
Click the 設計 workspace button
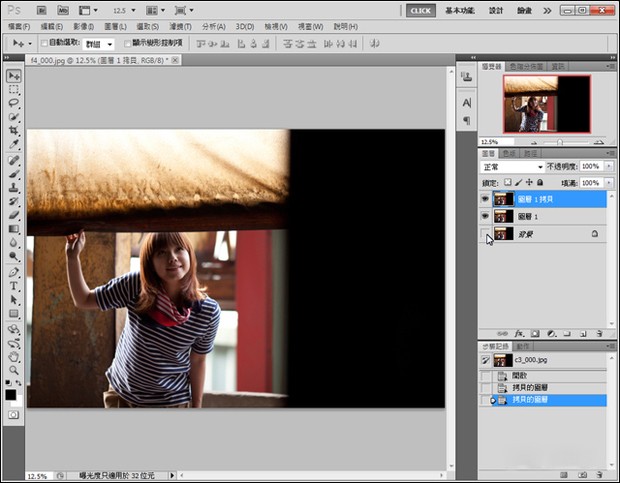[497, 10]
